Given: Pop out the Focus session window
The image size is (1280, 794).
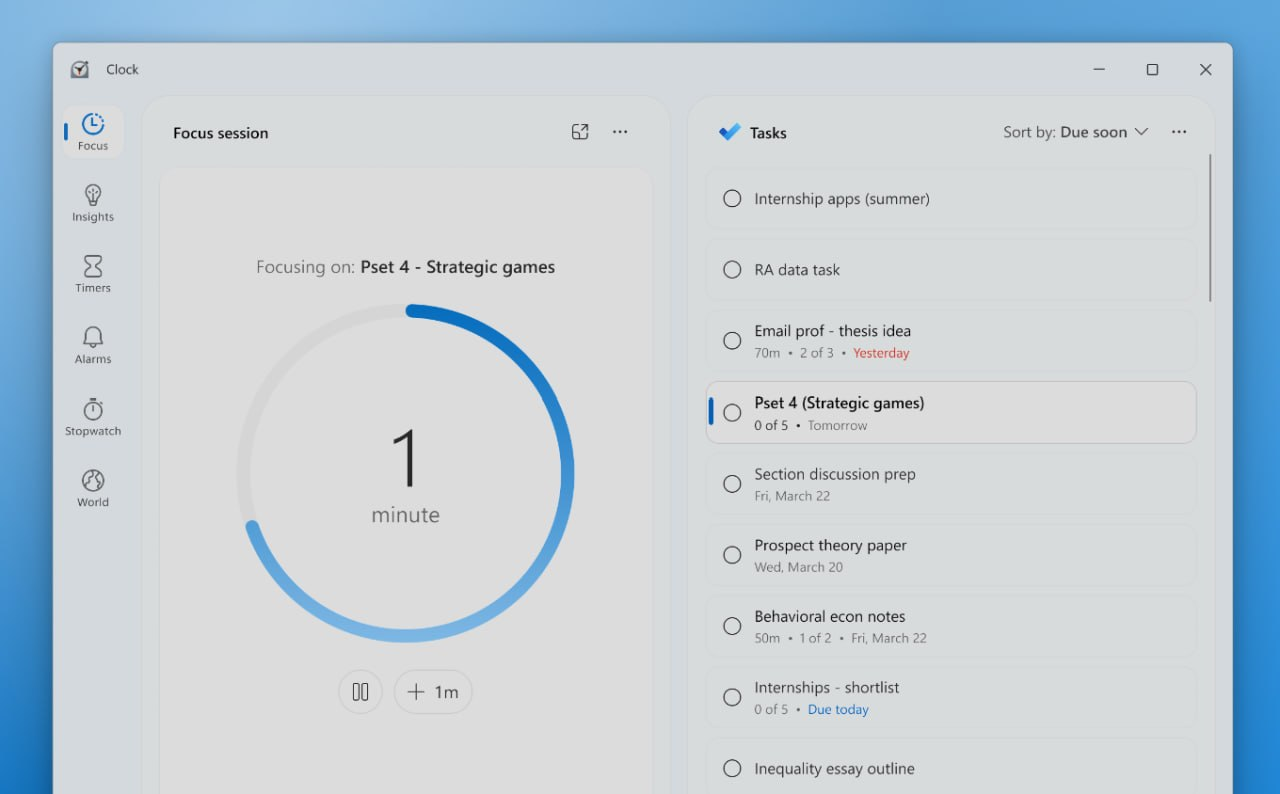Looking at the screenshot, I should pos(580,131).
